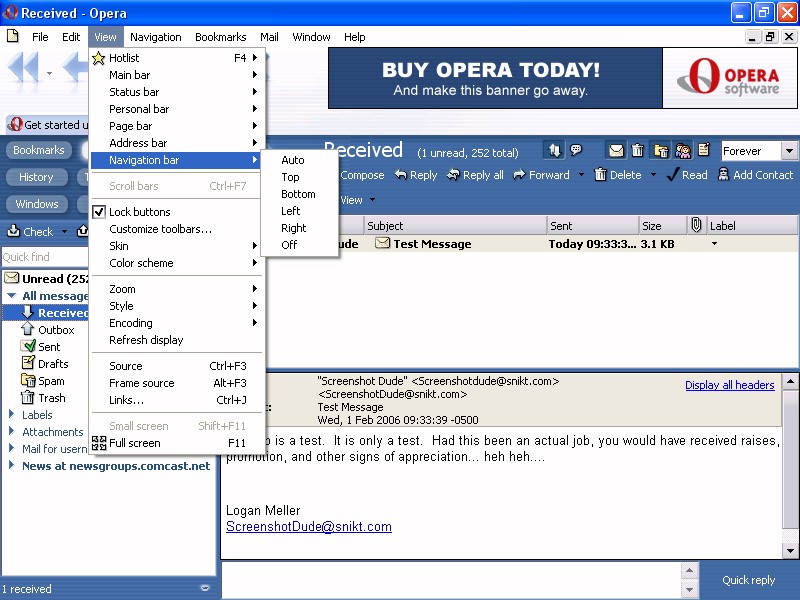The height and width of the screenshot is (600, 800).
Task: Expand the Attachments tree node
Action: click(11, 432)
